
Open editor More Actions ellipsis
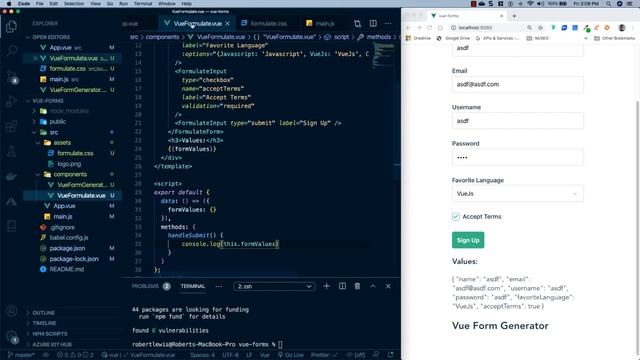pyautogui.click(x=388, y=24)
